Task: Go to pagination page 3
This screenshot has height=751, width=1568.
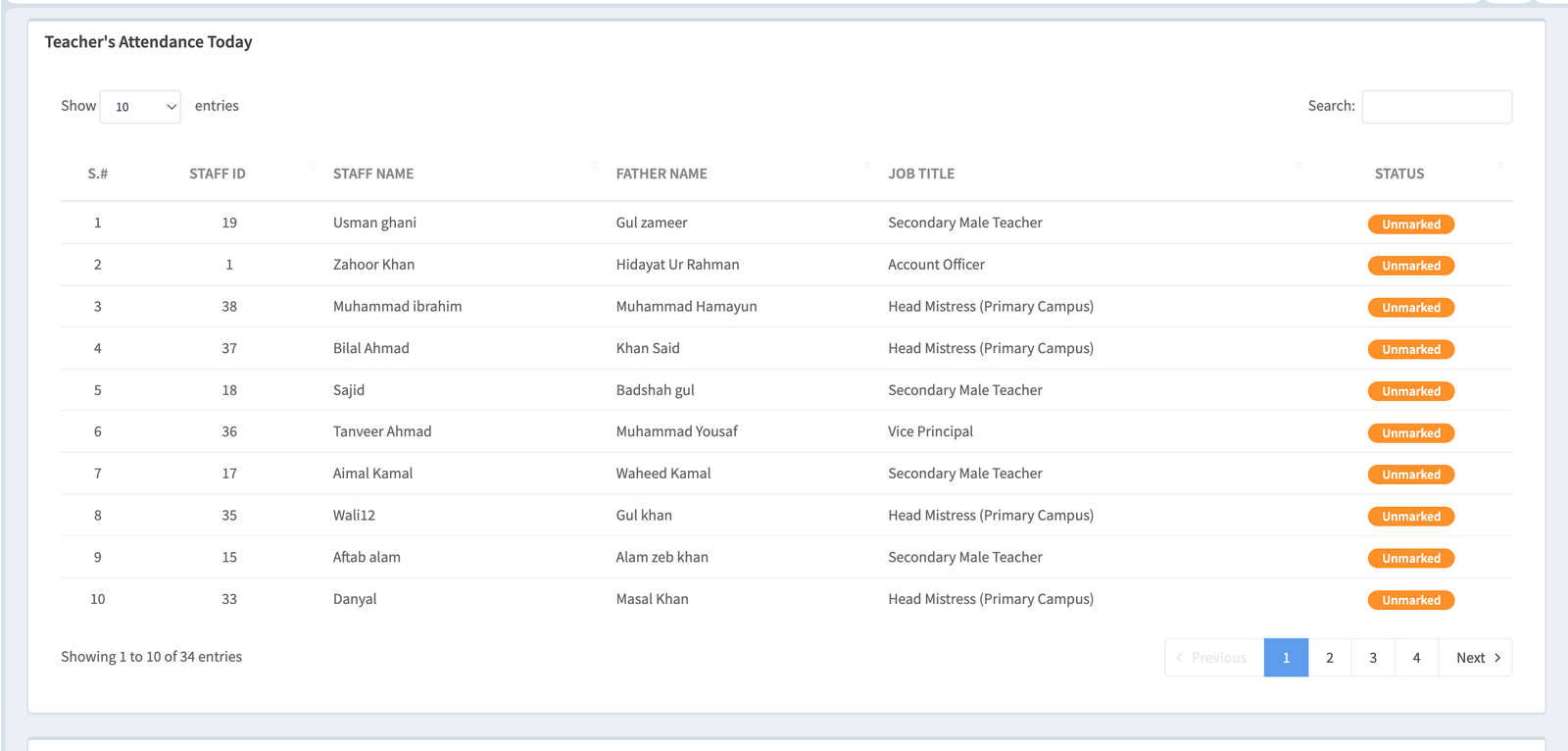Action: (1373, 658)
